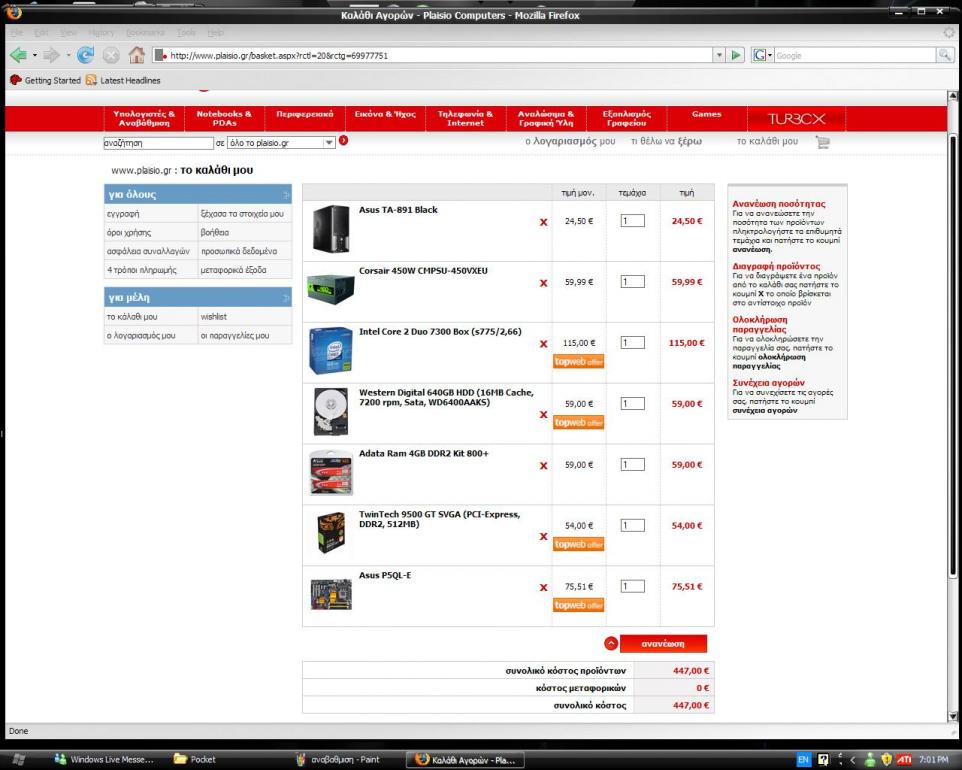Open 'ο λογαριασμός μου' header link
This screenshot has width=962, height=770.
(570, 141)
